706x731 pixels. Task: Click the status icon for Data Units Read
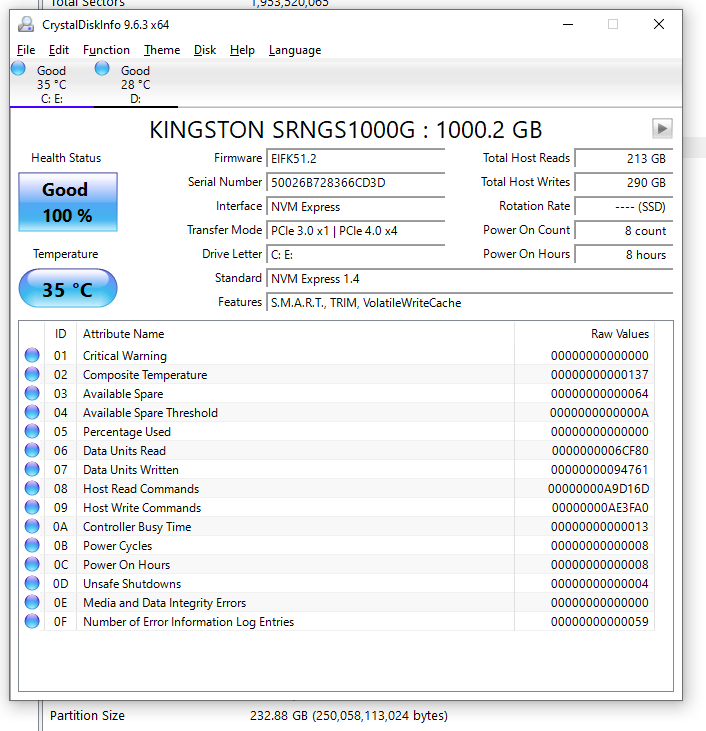pos(32,450)
